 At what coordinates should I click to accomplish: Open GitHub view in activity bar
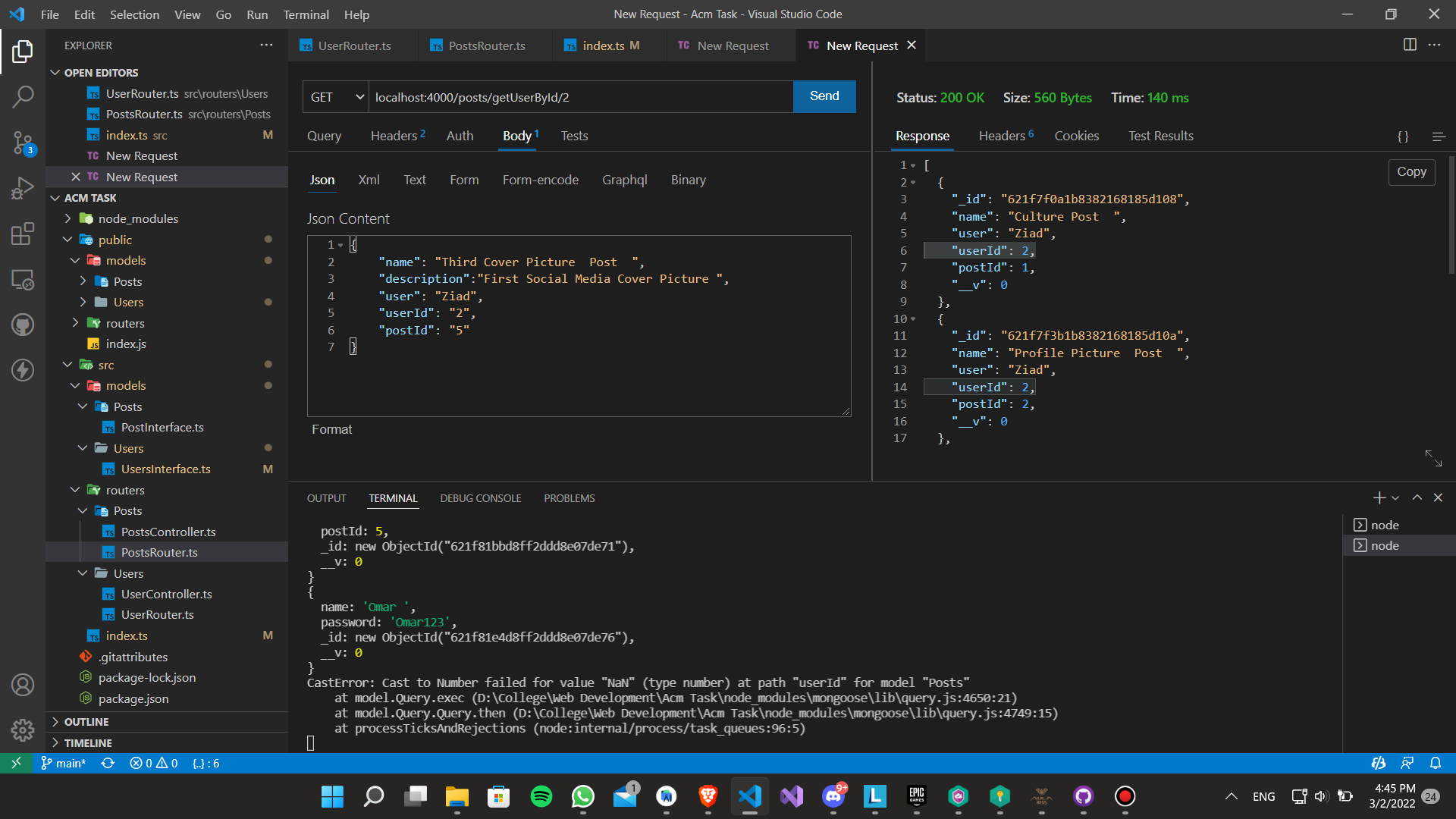[23, 325]
